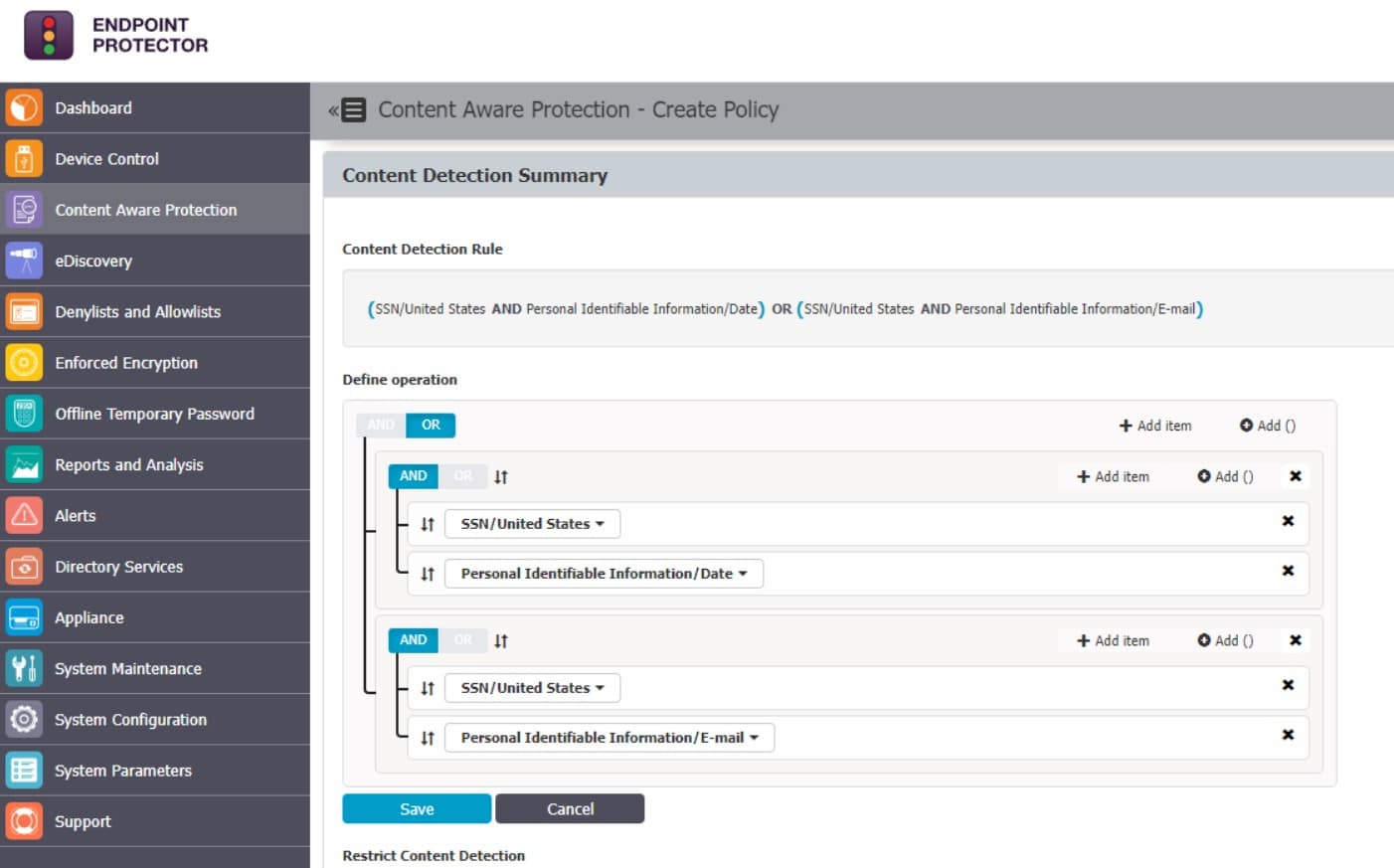The image size is (1394, 868).
Task: Click the System Maintenance tools icon
Action: [24, 668]
